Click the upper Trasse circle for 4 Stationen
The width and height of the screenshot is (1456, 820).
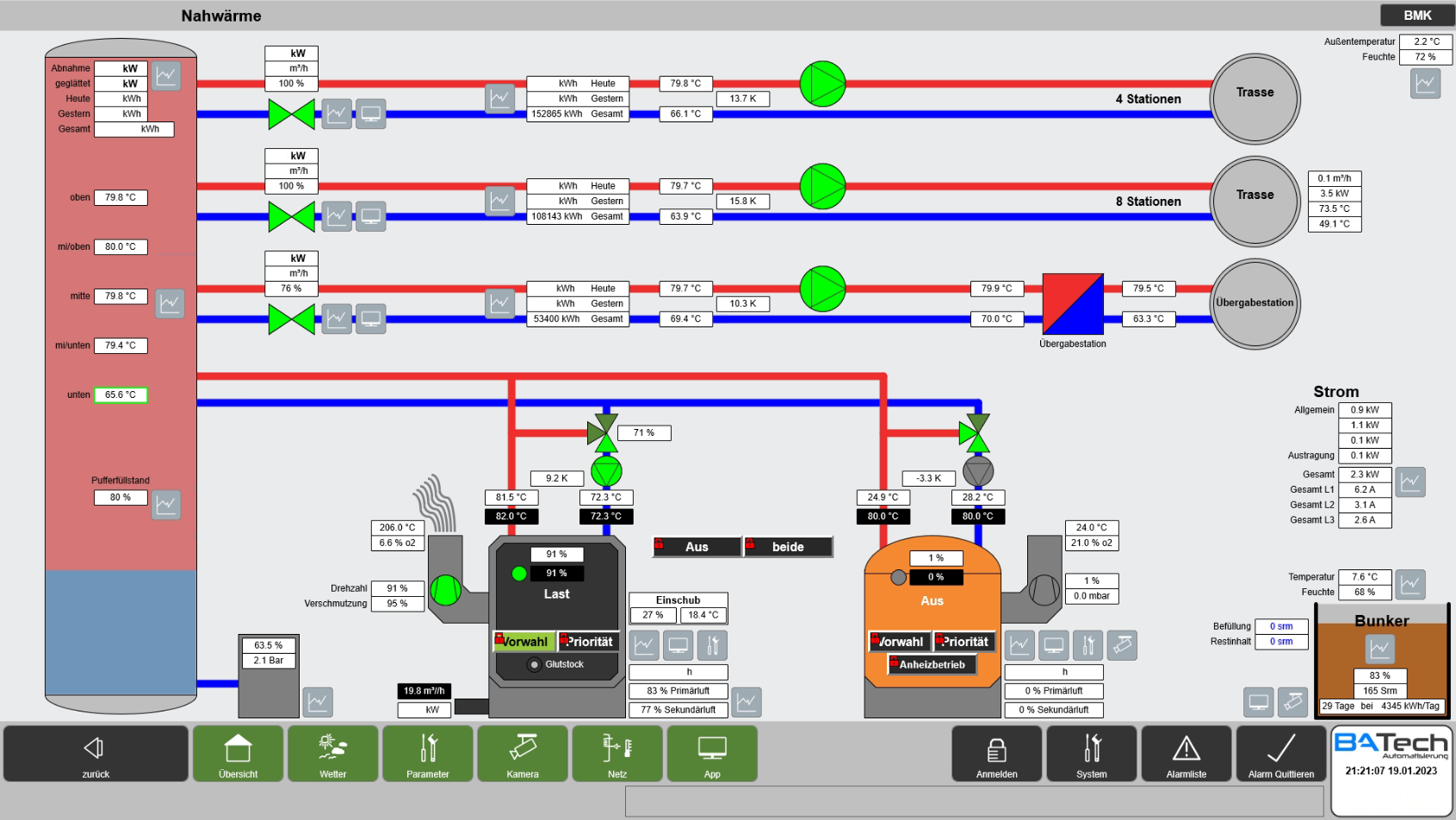coord(1255,98)
